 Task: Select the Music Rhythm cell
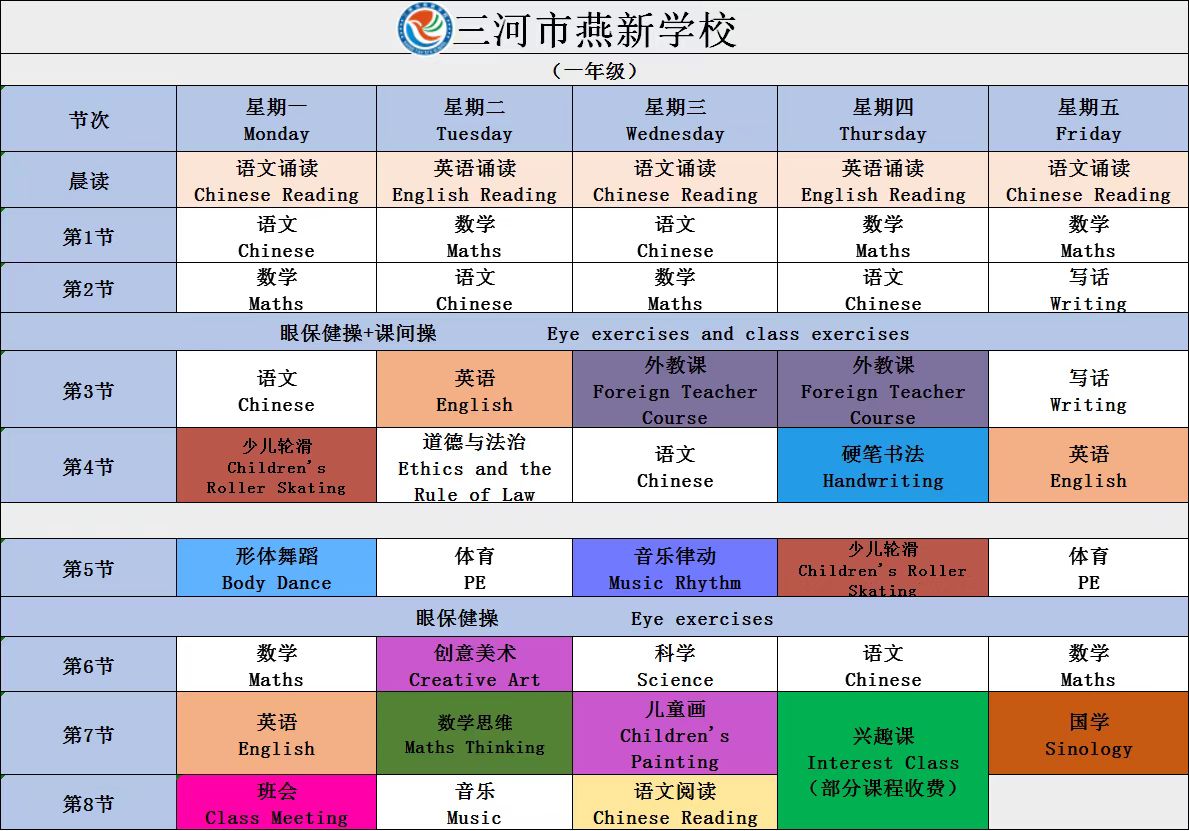click(674, 569)
